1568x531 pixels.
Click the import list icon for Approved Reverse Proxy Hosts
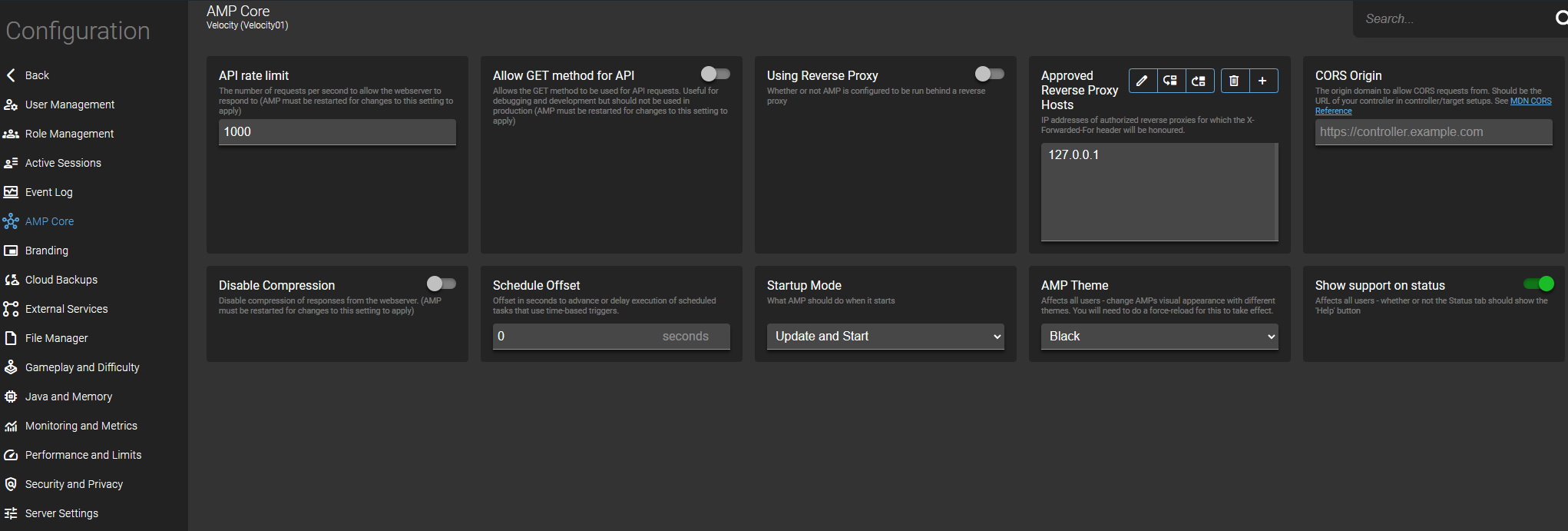(1170, 81)
